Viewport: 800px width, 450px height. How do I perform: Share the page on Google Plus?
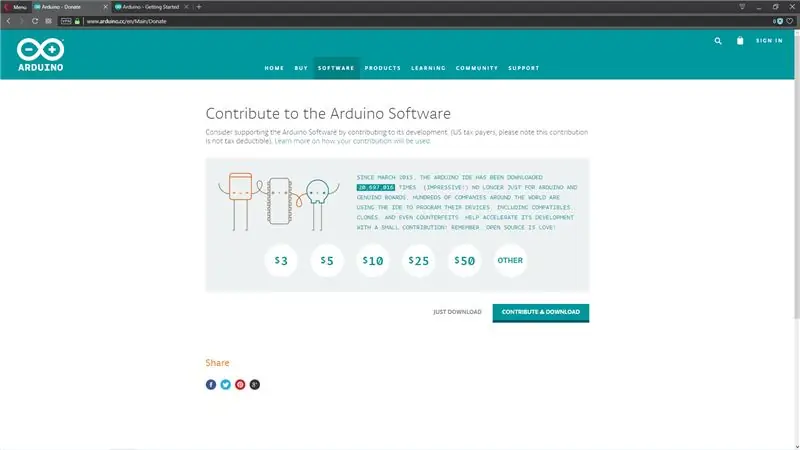coord(255,385)
